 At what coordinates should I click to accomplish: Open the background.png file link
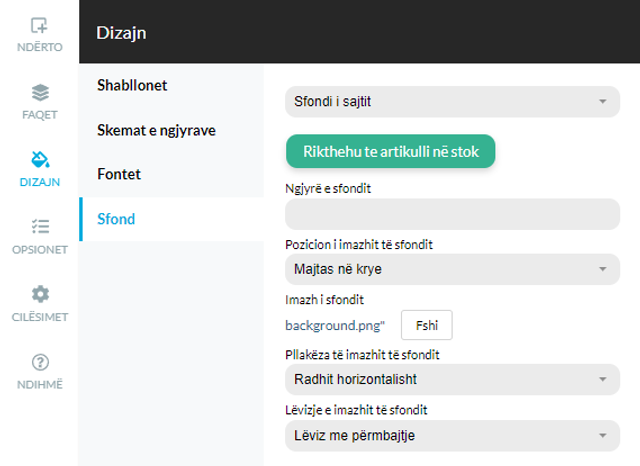335,326
